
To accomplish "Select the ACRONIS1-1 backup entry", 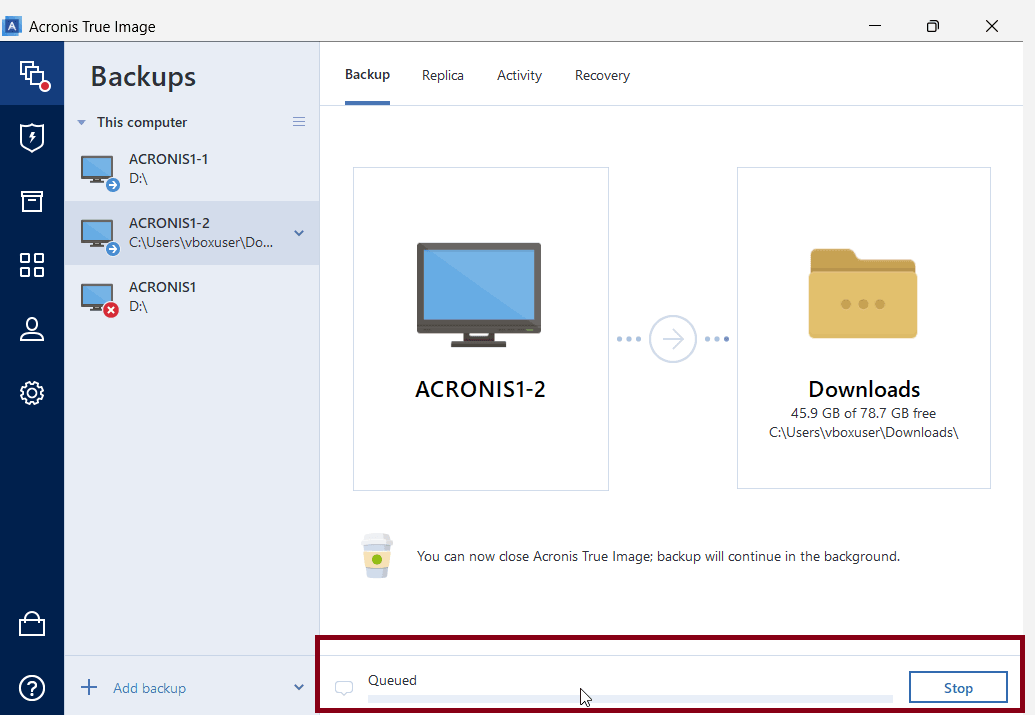I will click(x=191, y=169).
